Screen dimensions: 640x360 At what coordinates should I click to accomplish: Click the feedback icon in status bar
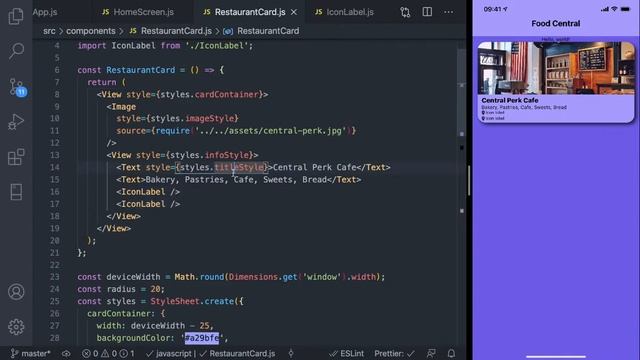[x=431, y=353]
